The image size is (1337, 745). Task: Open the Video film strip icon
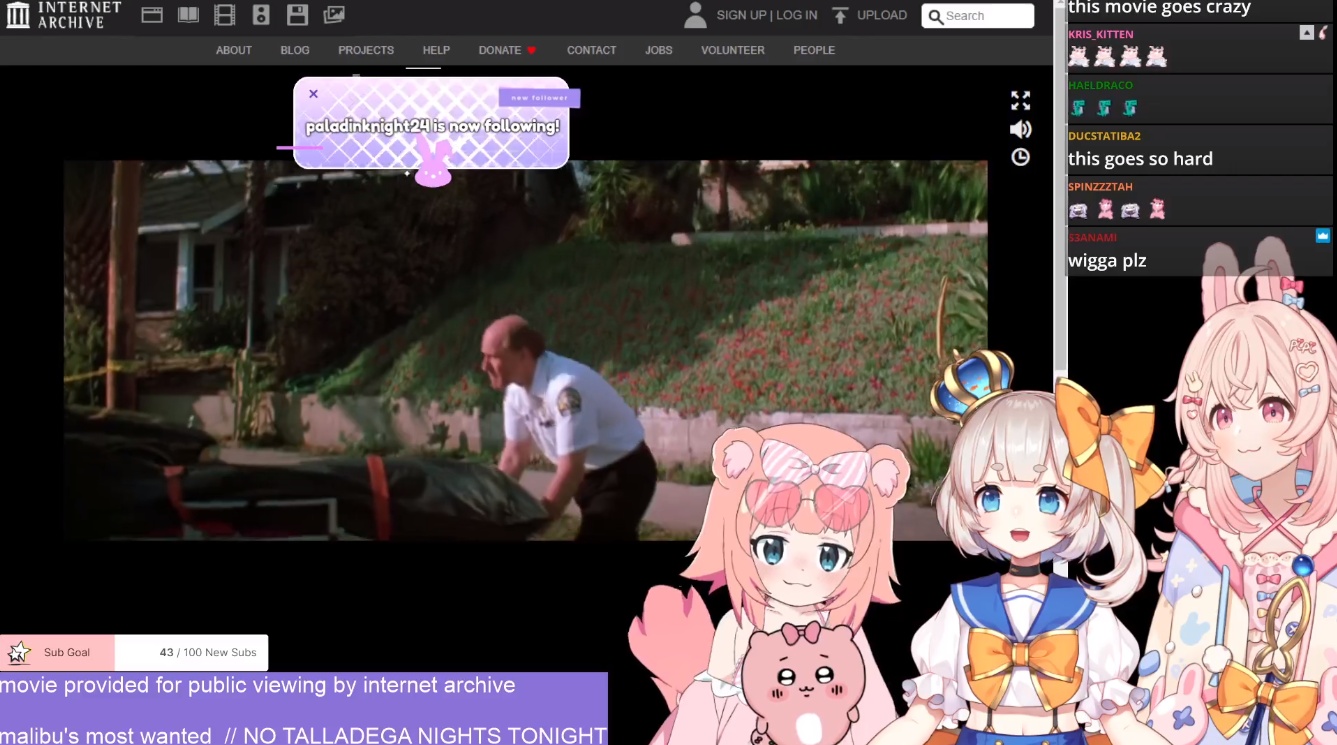coord(225,15)
